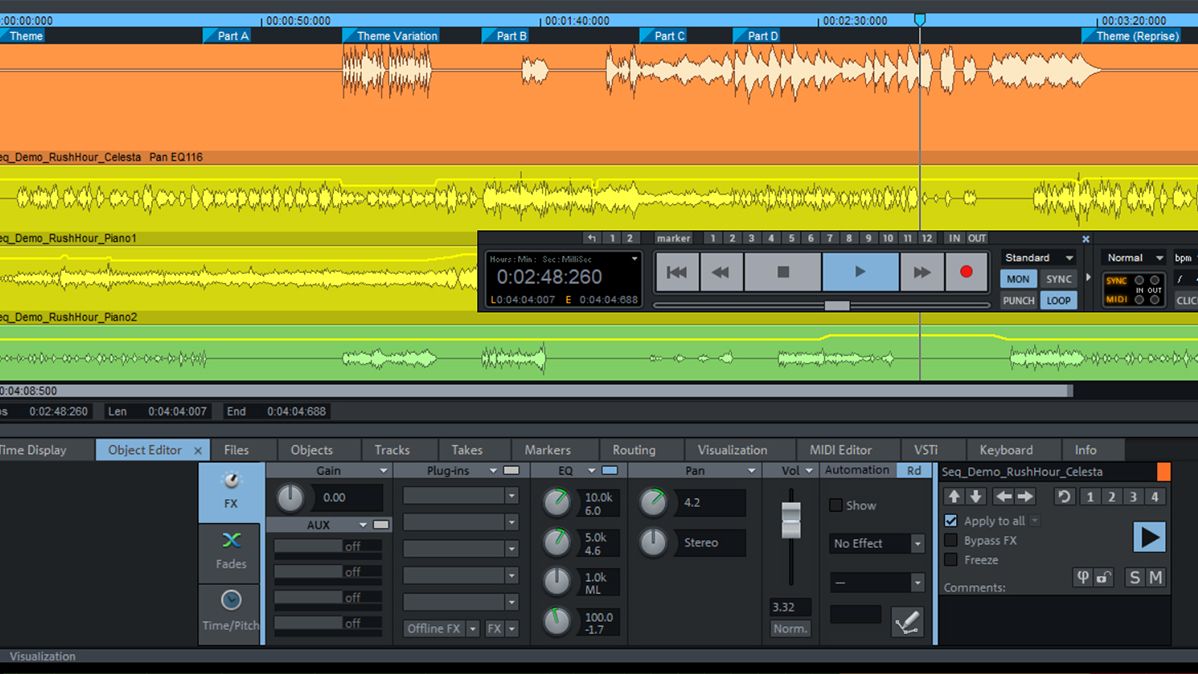Expand transport console with the right triangle
Screen dimensions: 1198x674
tap(1089, 277)
